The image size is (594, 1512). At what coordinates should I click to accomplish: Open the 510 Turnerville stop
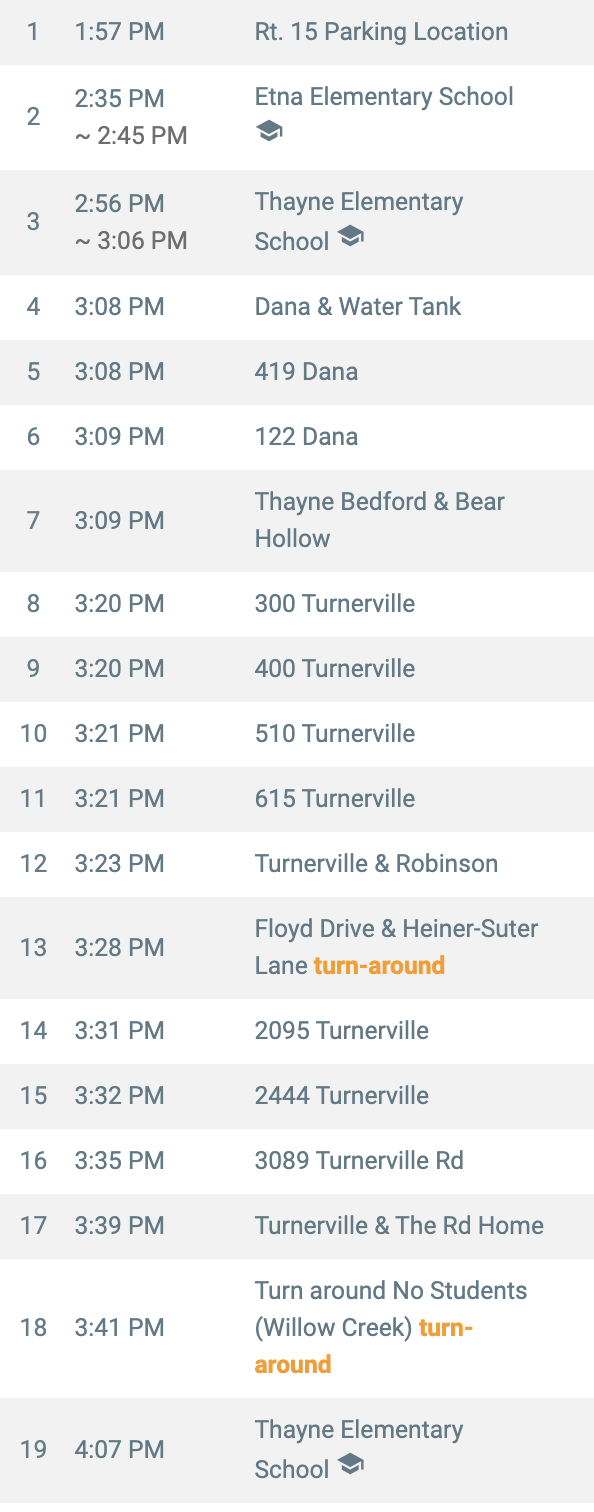(x=297, y=734)
